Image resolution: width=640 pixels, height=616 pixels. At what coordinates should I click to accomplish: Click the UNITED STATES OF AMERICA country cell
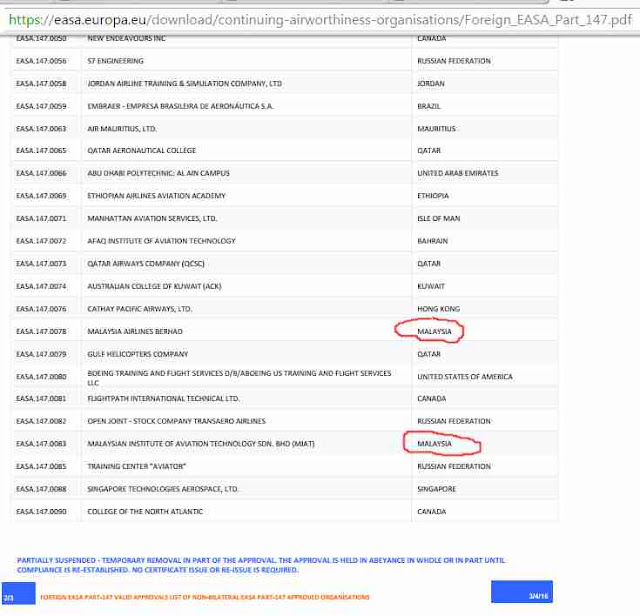tap(464, 376)
